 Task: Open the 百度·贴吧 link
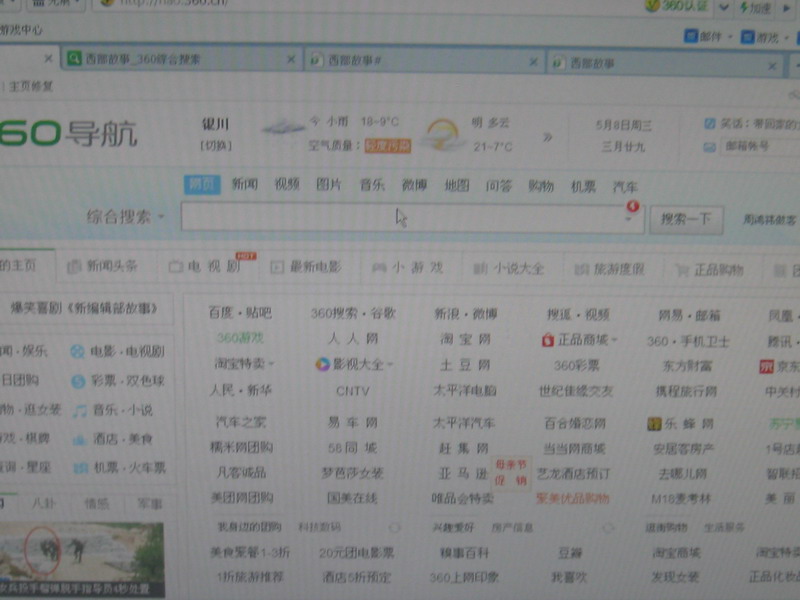coord(240,312)
